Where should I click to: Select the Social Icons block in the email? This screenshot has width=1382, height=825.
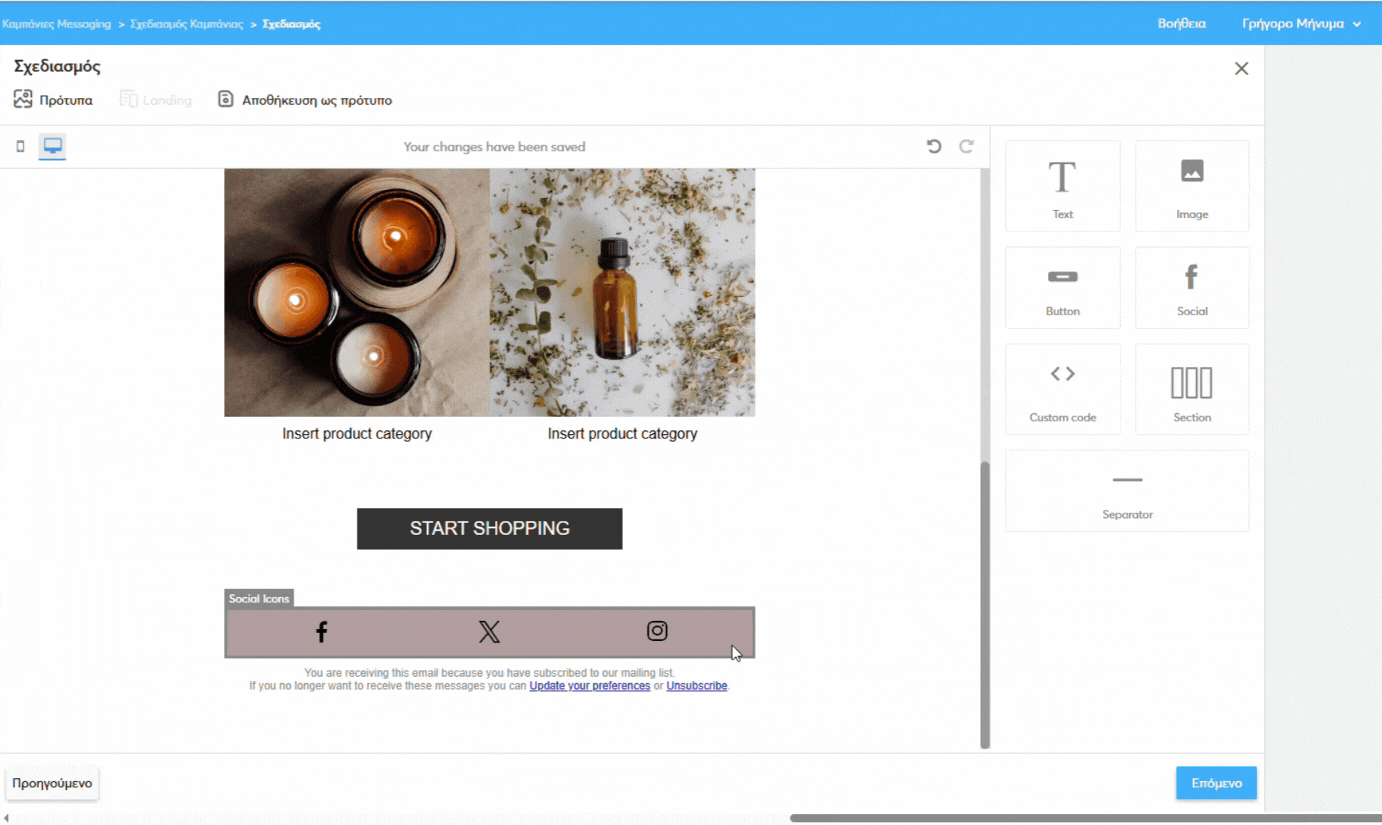(x=489, y=631)
